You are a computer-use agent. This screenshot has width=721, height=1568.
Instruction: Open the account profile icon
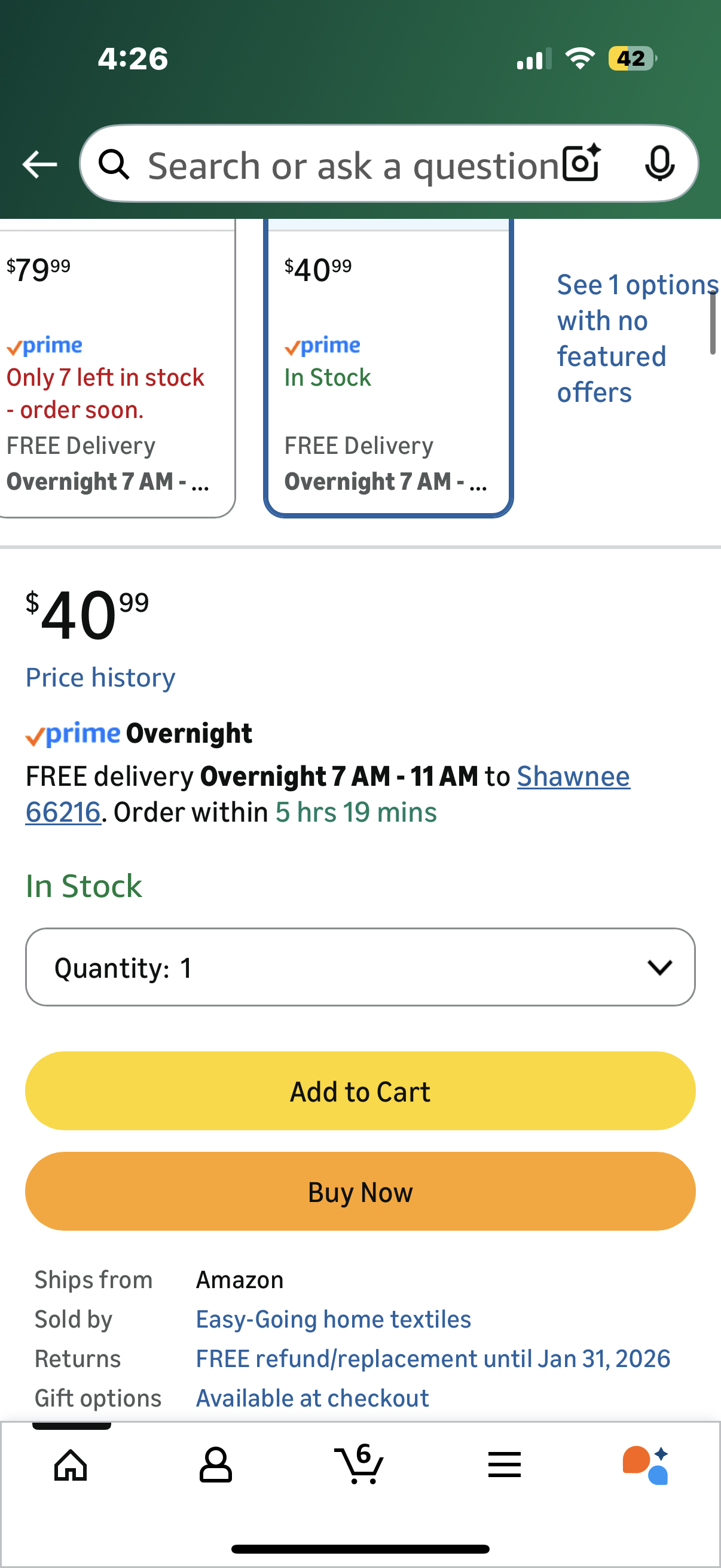tap(215, 1465)
